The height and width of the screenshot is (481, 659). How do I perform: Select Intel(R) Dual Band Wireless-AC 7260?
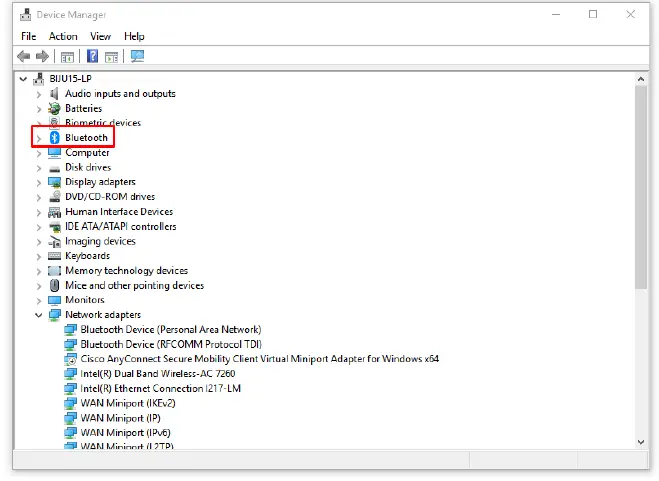coord(158,373)
